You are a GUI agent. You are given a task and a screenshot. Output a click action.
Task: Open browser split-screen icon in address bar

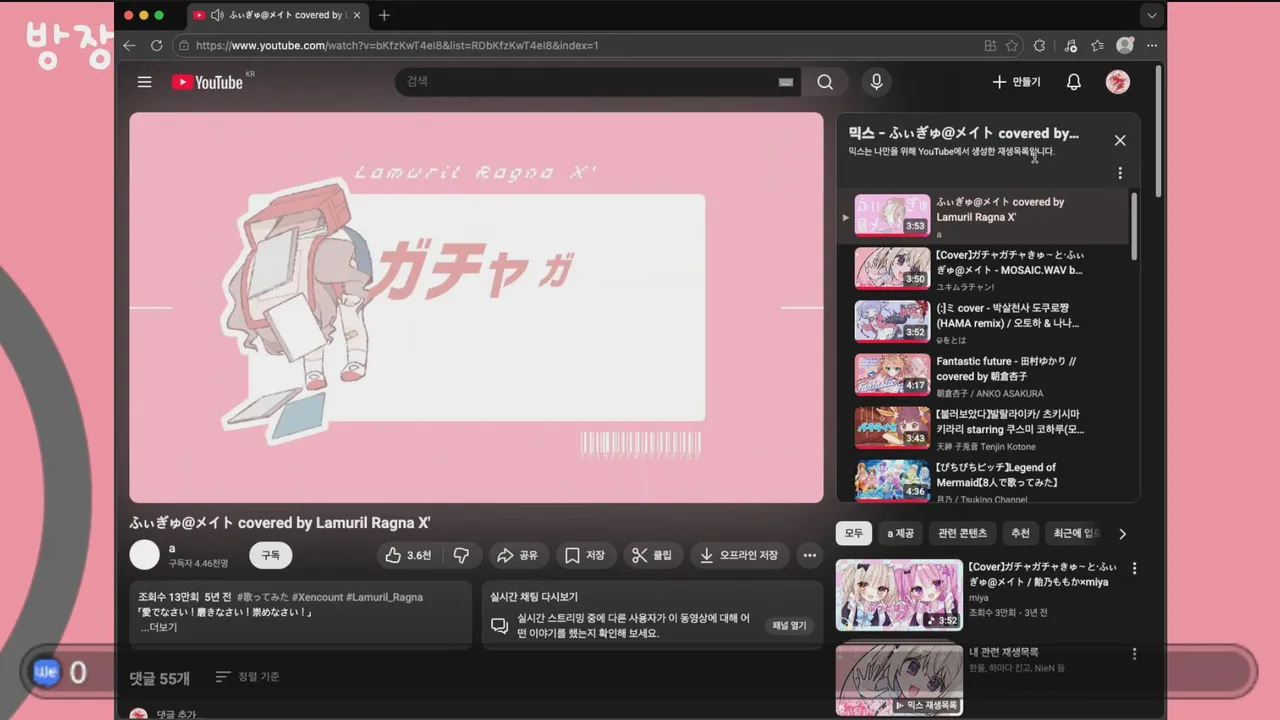[x=990, y=45]
